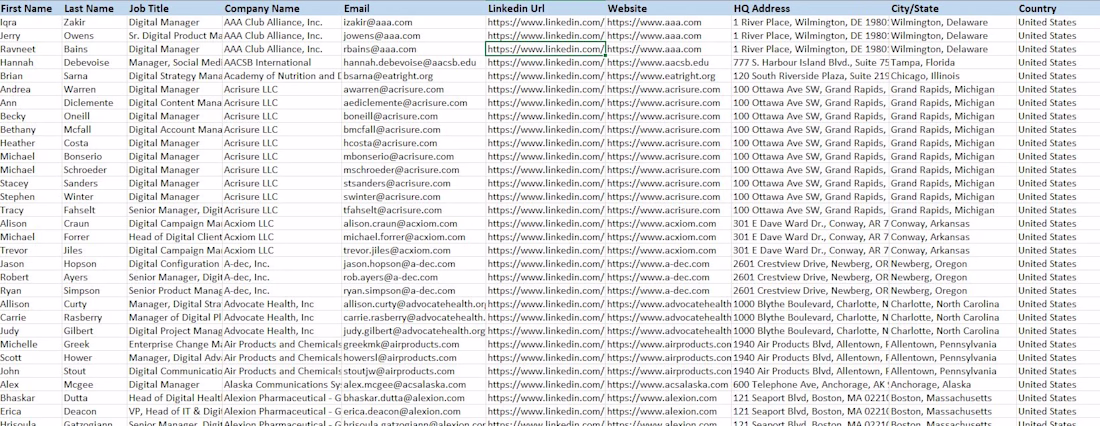Select the alison.craun@acxiom.com cell
The width and height of the screenshot is (1100, 426).
[414, 223]
